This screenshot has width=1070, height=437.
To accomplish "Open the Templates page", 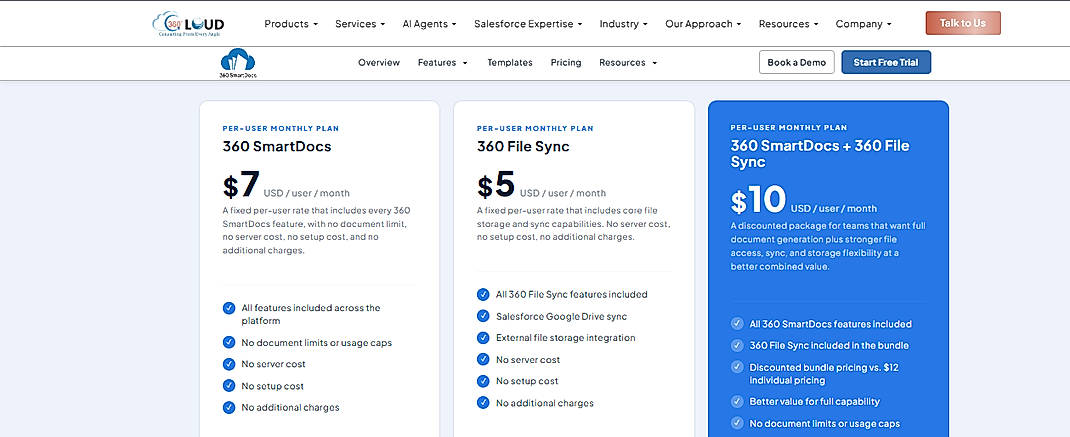I will [510, 62].
